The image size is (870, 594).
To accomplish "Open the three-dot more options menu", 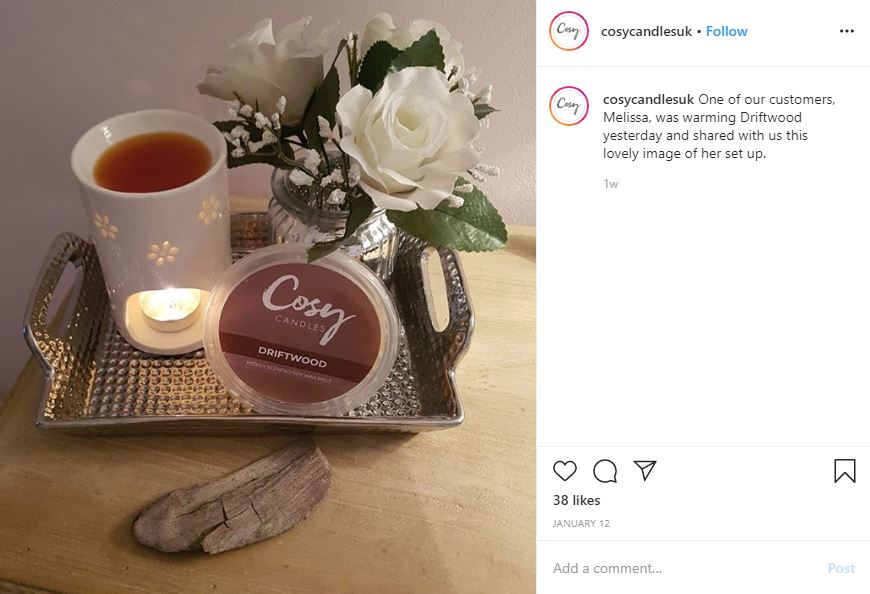I will [x=847, y=31].
